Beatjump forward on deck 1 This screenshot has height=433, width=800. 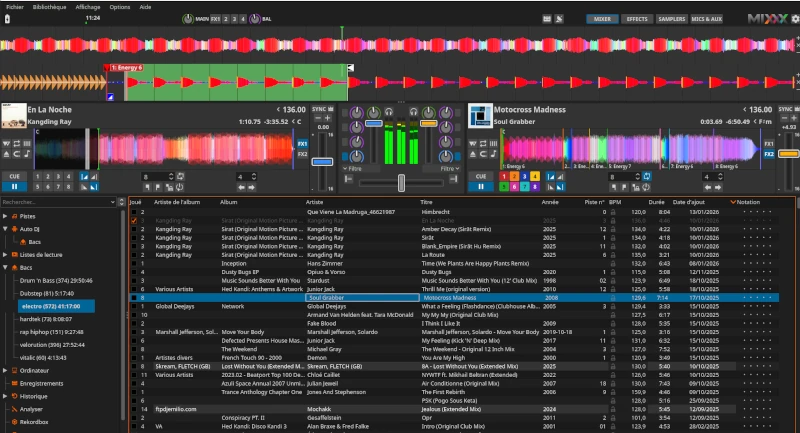click(252, 187)
